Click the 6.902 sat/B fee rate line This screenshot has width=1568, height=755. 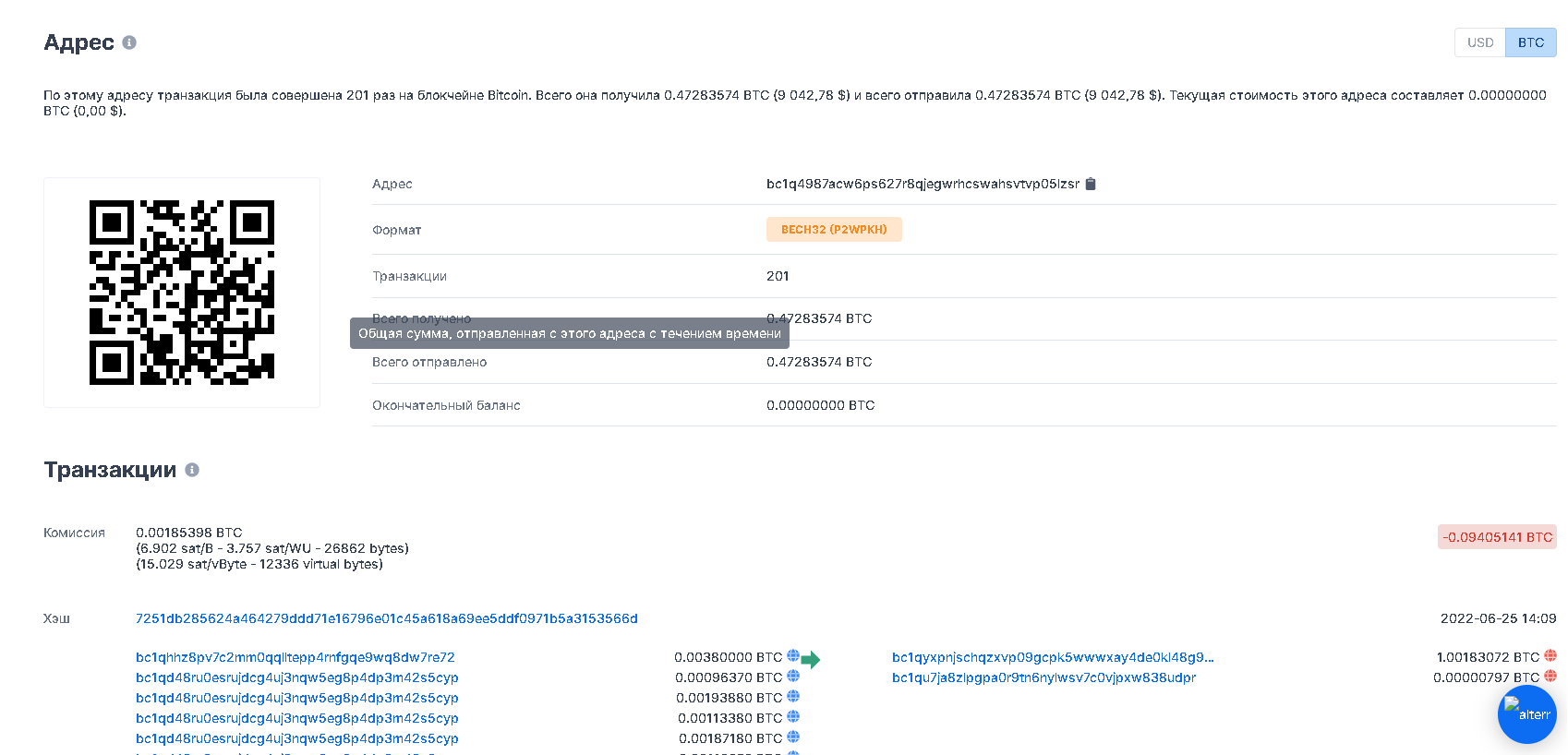point(272,548)
